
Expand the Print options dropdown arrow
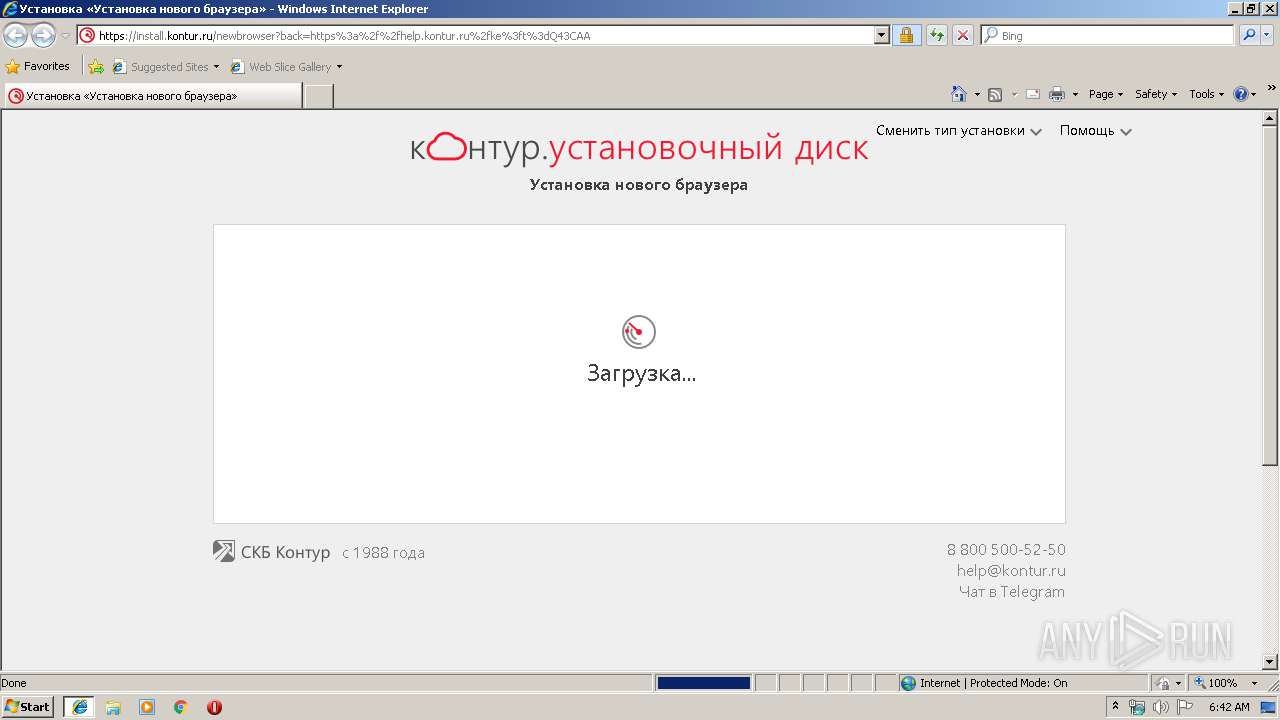[x=1075, y=94]
